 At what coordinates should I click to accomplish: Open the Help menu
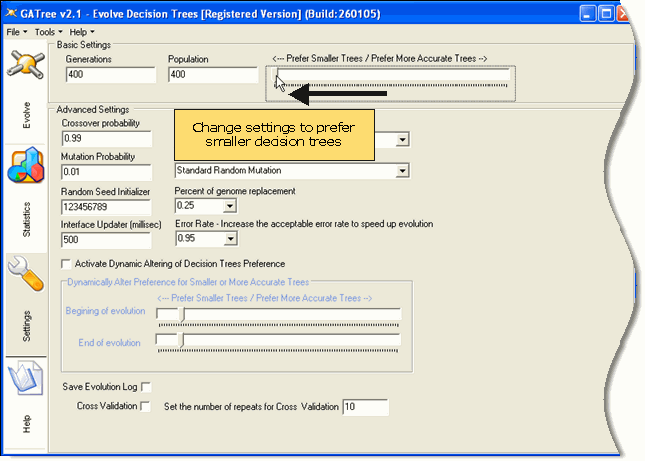(81, 32)
